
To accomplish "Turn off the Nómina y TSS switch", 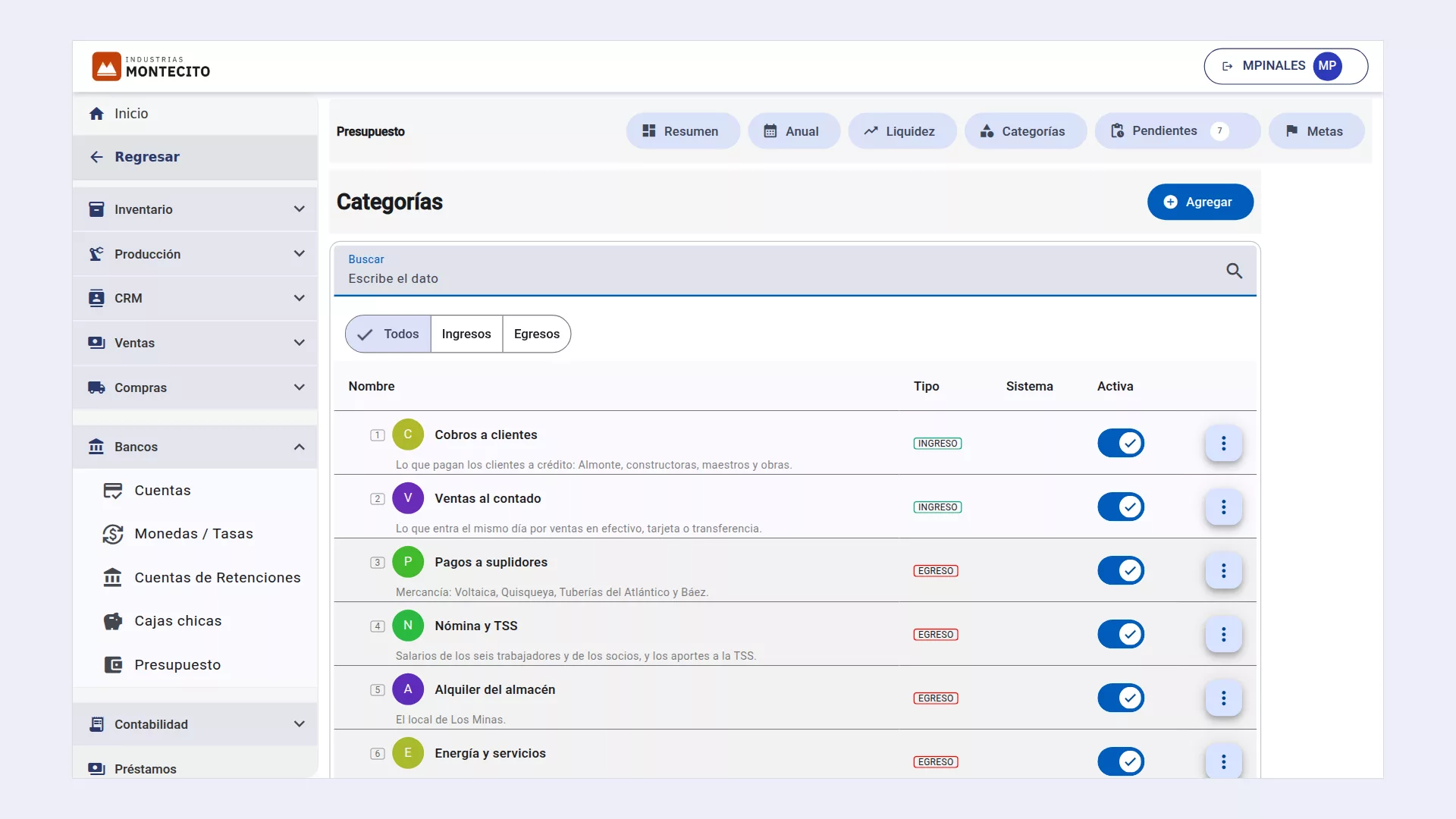I will (1121, 634).
